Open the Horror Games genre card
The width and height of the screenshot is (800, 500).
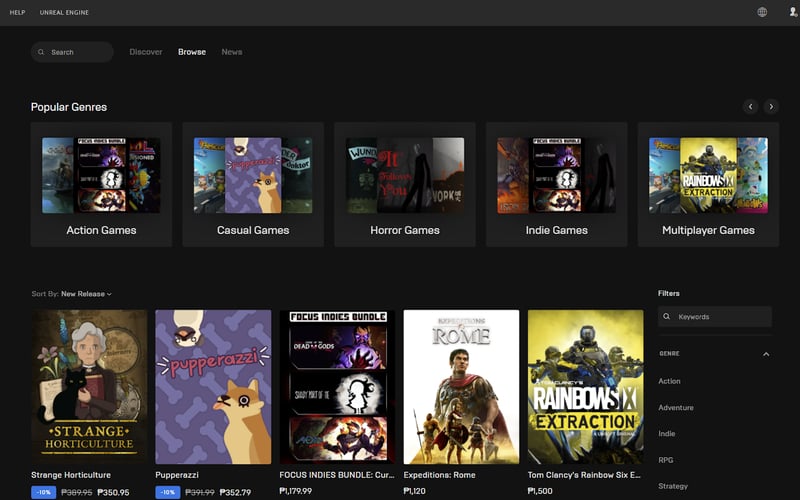(x=405, y=184)
